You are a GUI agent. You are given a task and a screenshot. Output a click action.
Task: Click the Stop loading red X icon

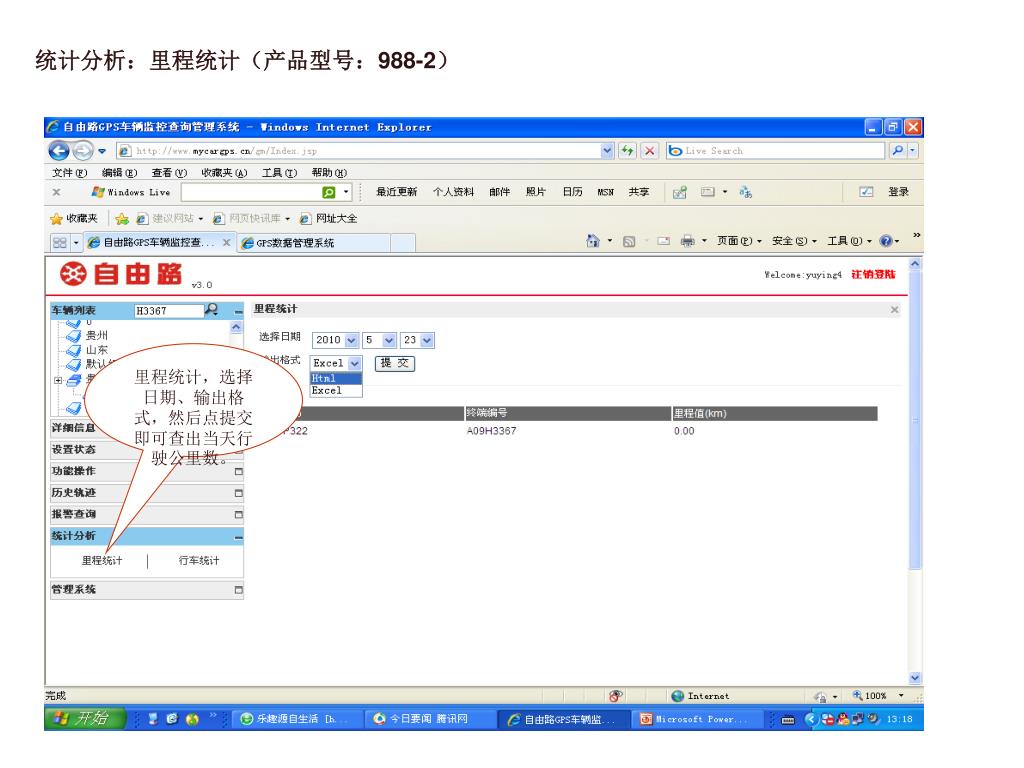[x=649, y=151]
